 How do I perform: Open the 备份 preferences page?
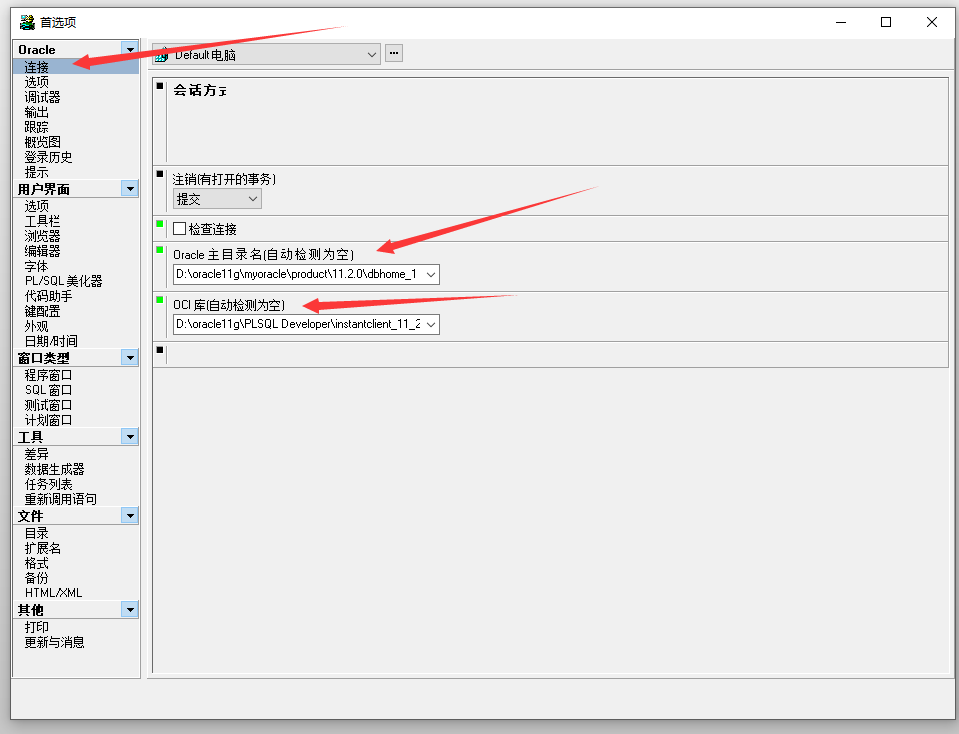pyautogui.click(x=37, y=578)
